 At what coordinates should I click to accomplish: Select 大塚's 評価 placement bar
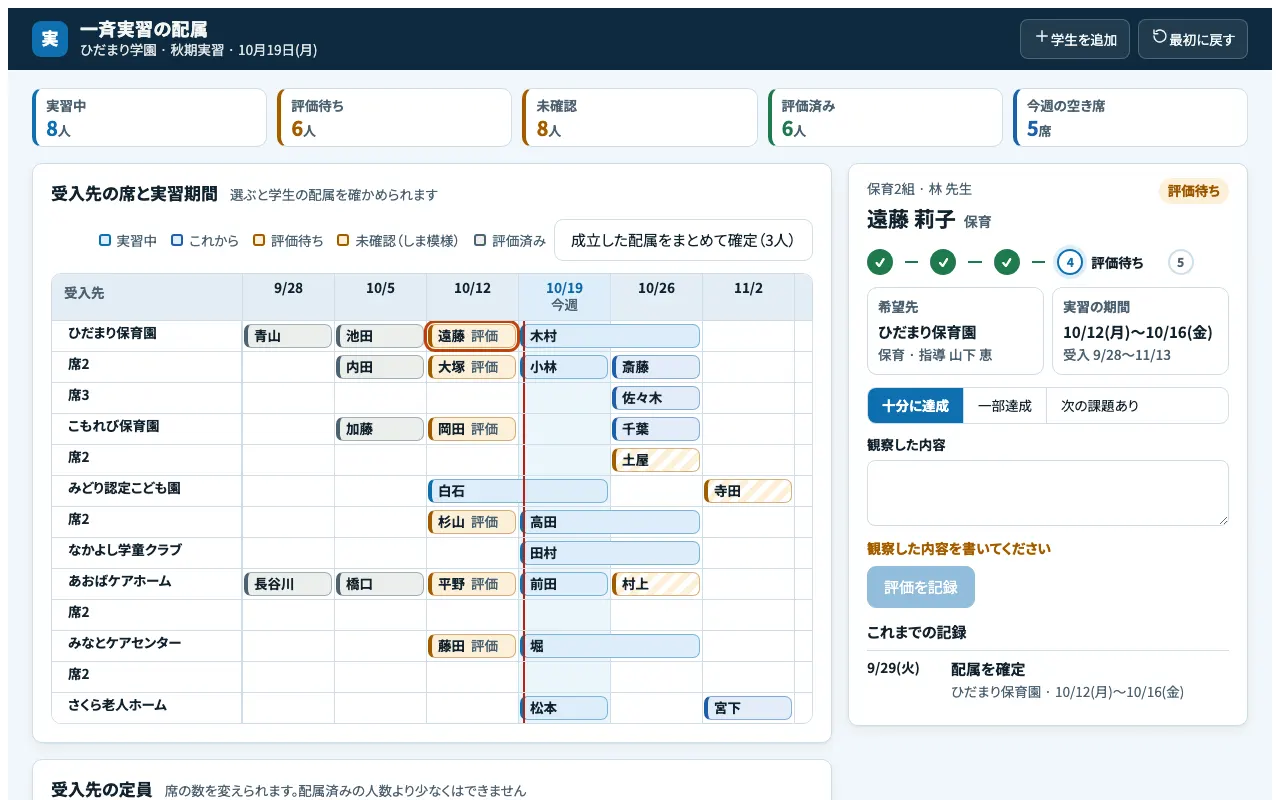(472, 367)
